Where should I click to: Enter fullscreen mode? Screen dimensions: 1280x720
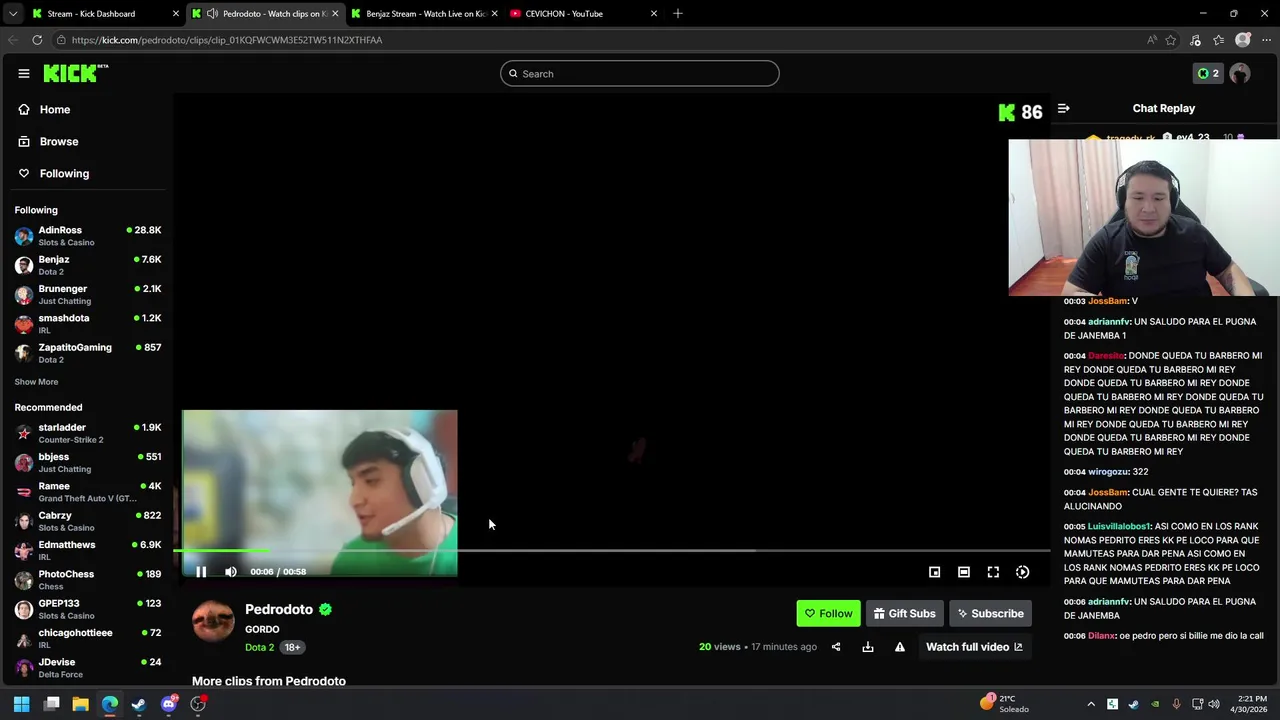click(x=993, y=572)
